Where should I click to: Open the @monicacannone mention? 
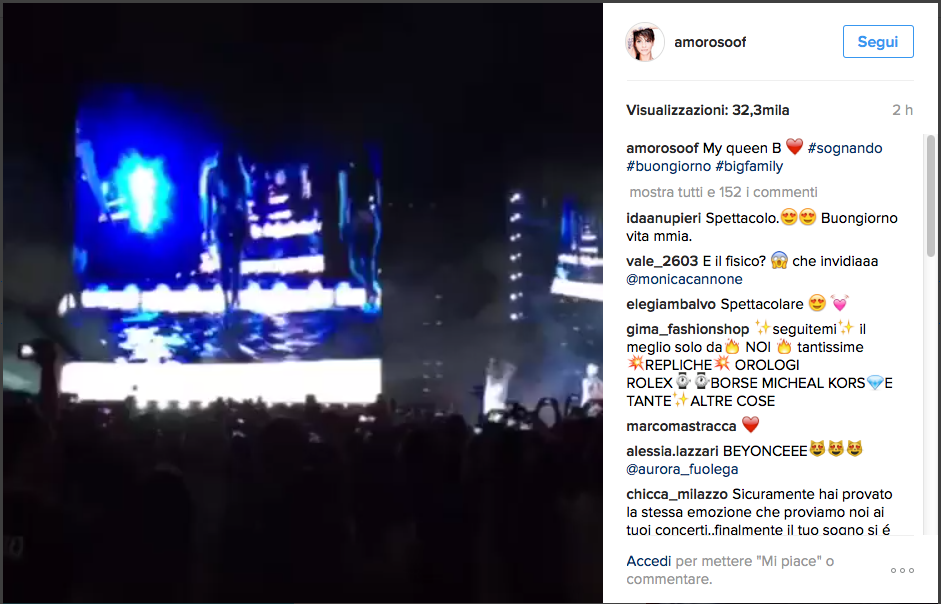pyautogui.click(x=684, y=279)
